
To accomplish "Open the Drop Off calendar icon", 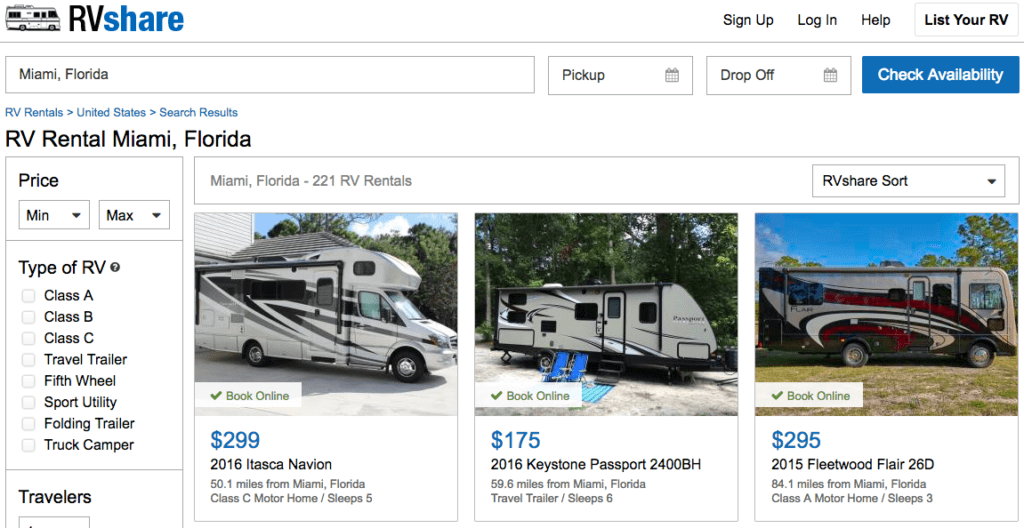I will pos(830,75).
